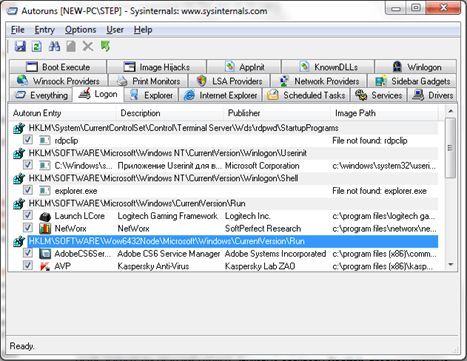Disable the NetWorx autorun checkbox
This screenshot has width=467, height=361.
pyautogui.click(x=28, y=228)
